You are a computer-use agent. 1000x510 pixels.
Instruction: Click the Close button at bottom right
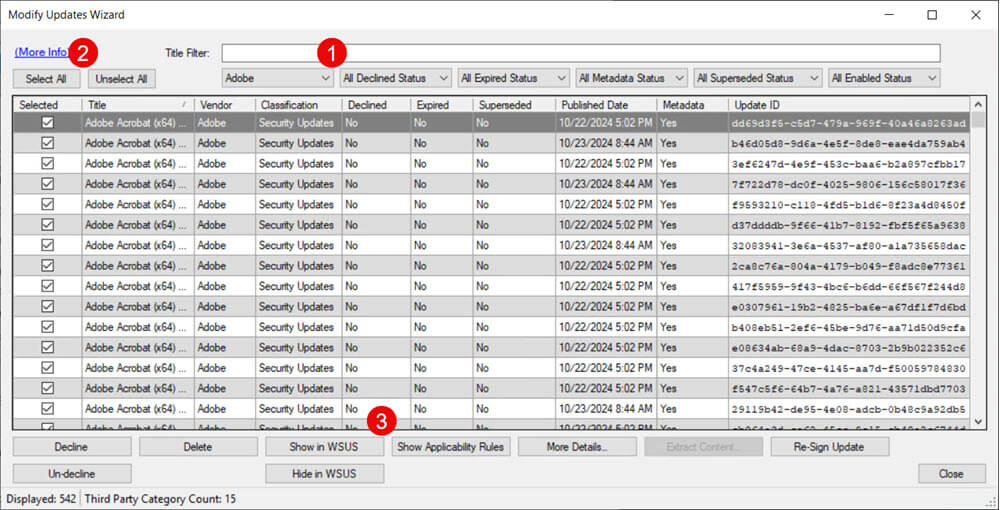(x=952, y=474)
